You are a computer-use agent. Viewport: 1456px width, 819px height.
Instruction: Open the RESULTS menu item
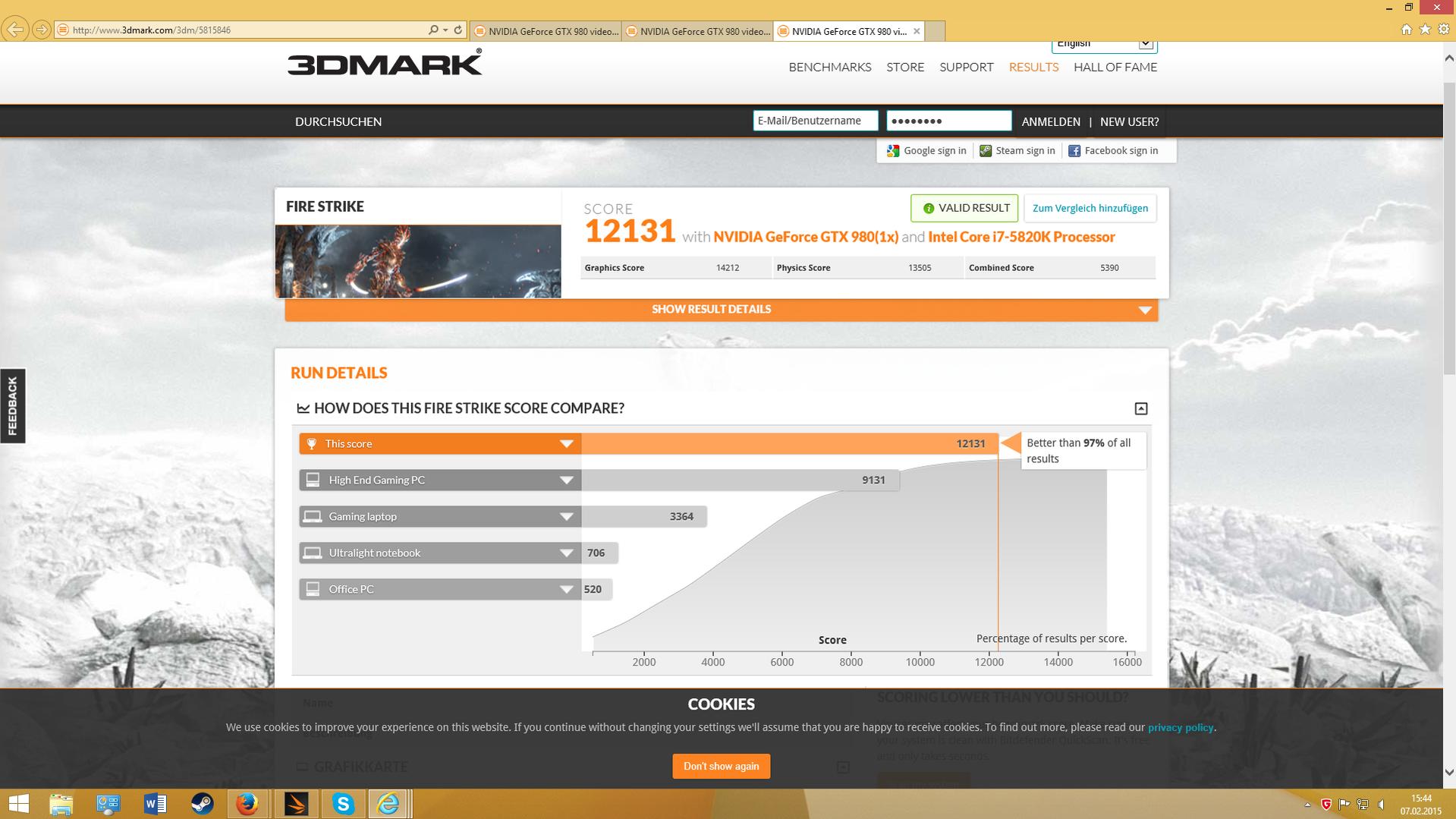coord(1033,67)
